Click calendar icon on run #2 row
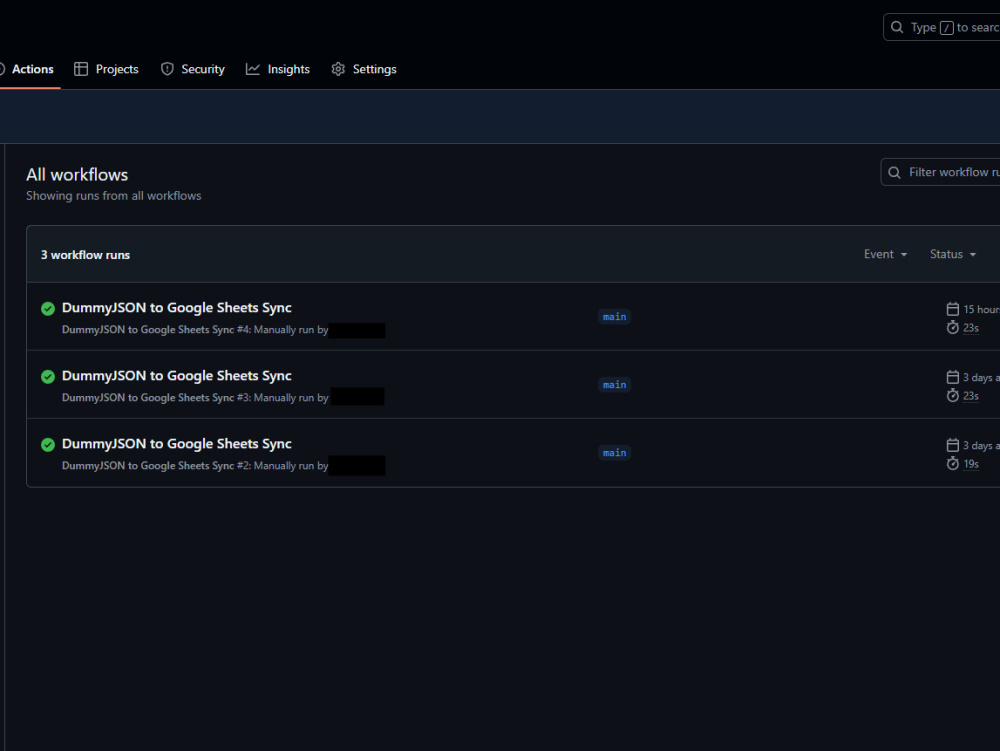This screenshot has height=751, width=1000. (x=953, y=445)
